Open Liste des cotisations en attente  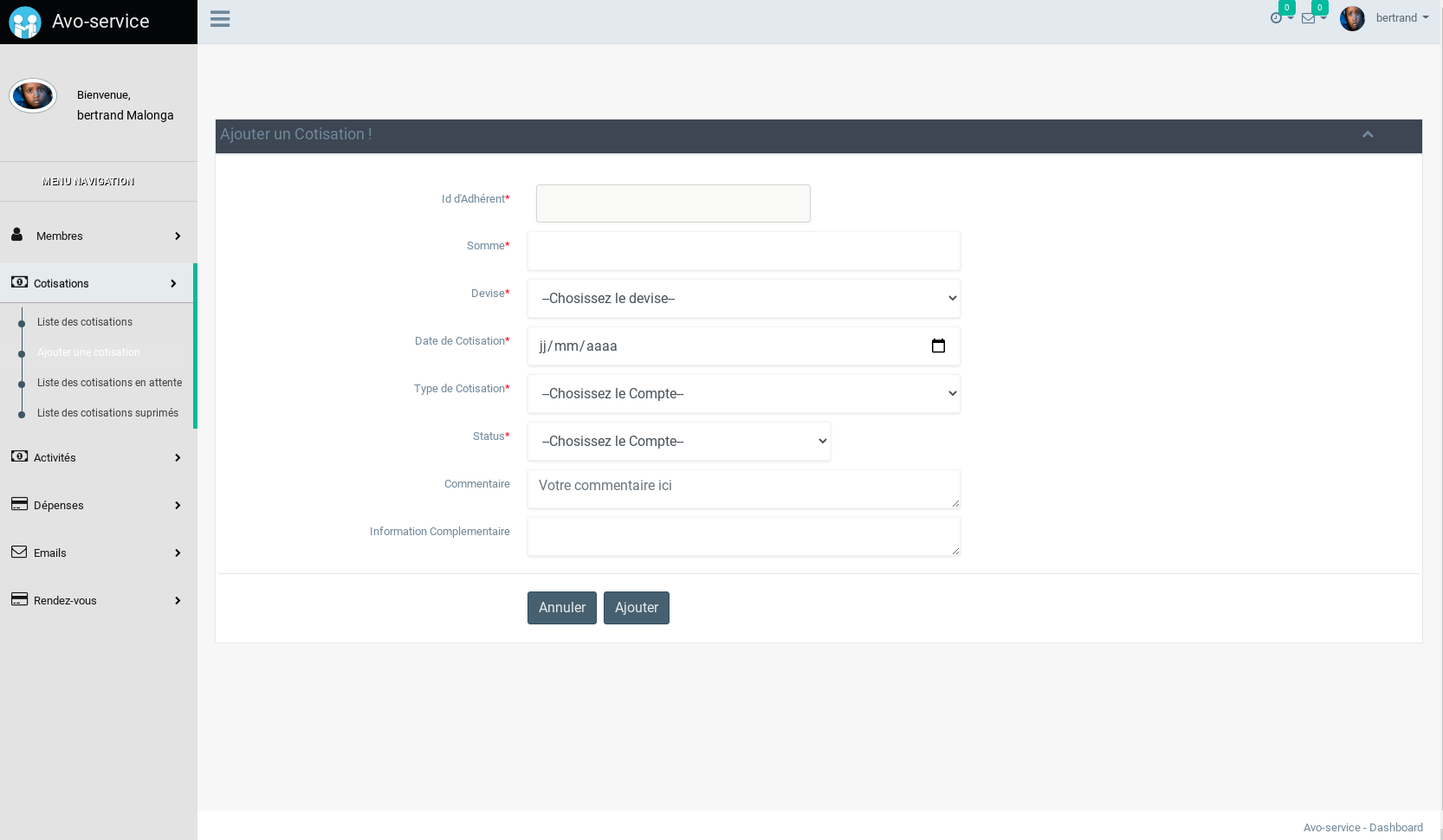(109, 383)
